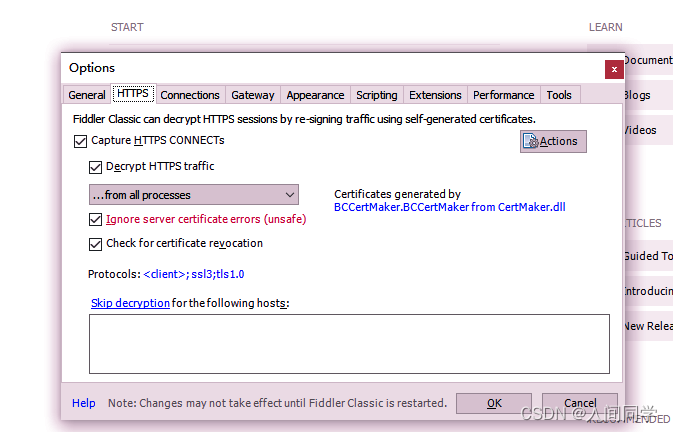Image resolution: width=673 pixels, height=432 pixels.
Task: Select the HTTPS tab
Action: point(133,94)
